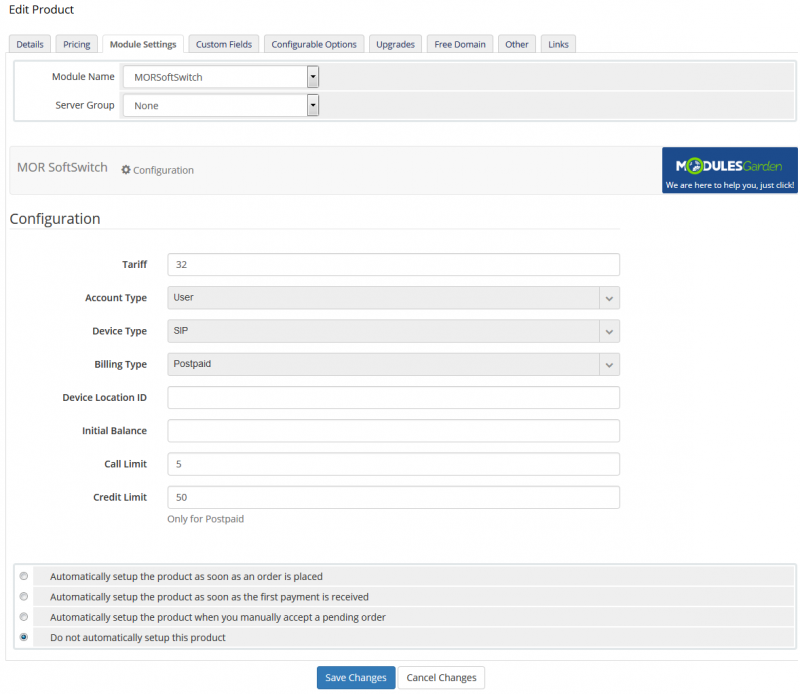Click the ModulesGarden logo banner
Screen dimensions: 800x694
729,170
